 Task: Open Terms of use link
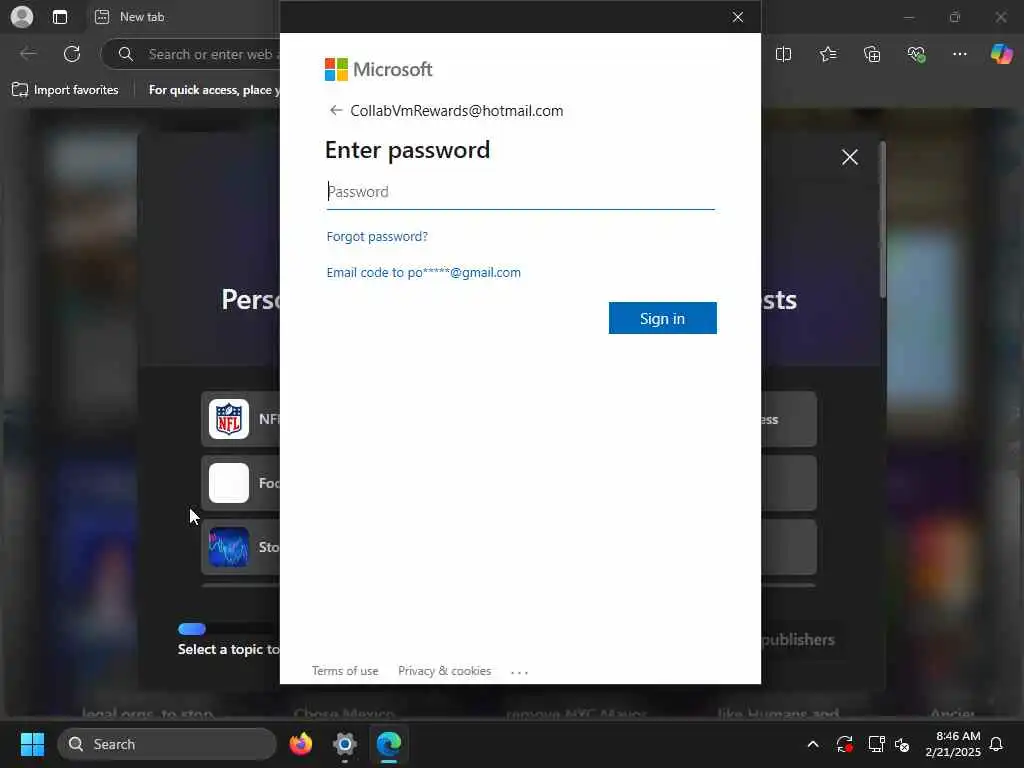point(345,671)
